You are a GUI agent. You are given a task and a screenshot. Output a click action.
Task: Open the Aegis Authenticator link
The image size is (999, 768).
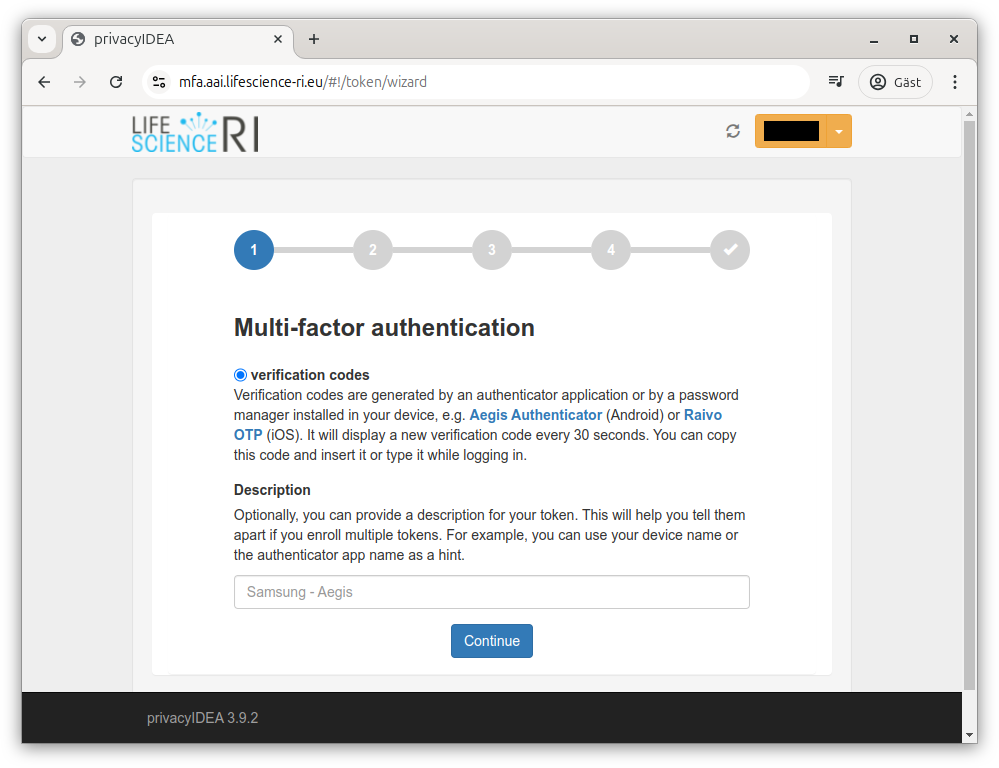point(536,415)
